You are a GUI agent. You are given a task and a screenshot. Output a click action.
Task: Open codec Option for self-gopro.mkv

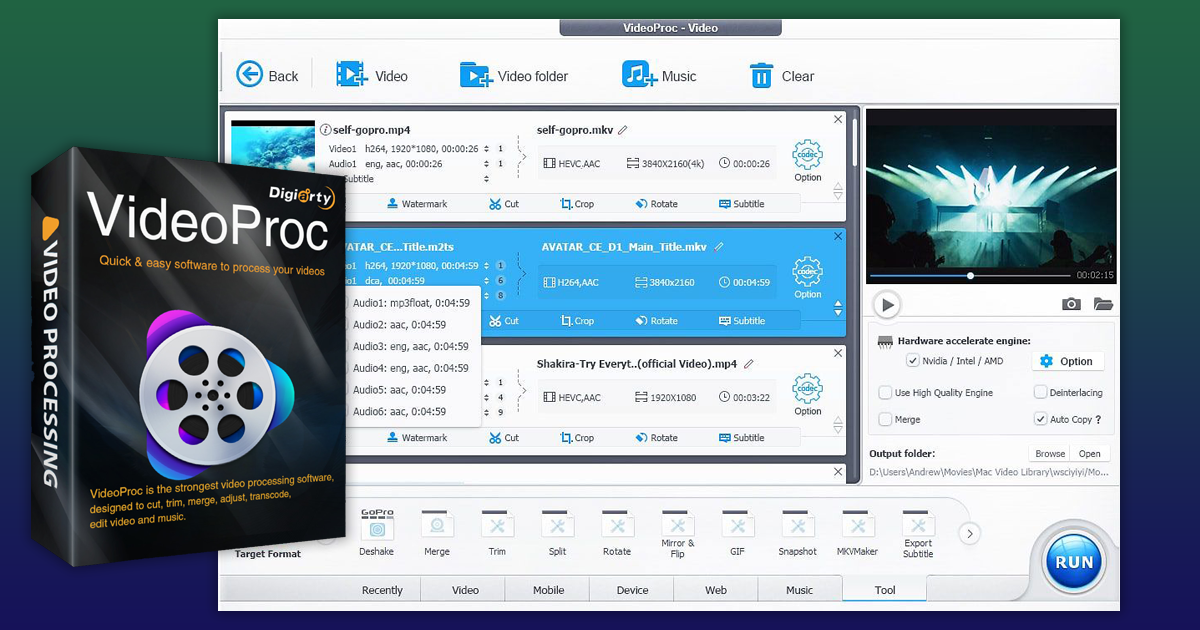tap(807, 158)
